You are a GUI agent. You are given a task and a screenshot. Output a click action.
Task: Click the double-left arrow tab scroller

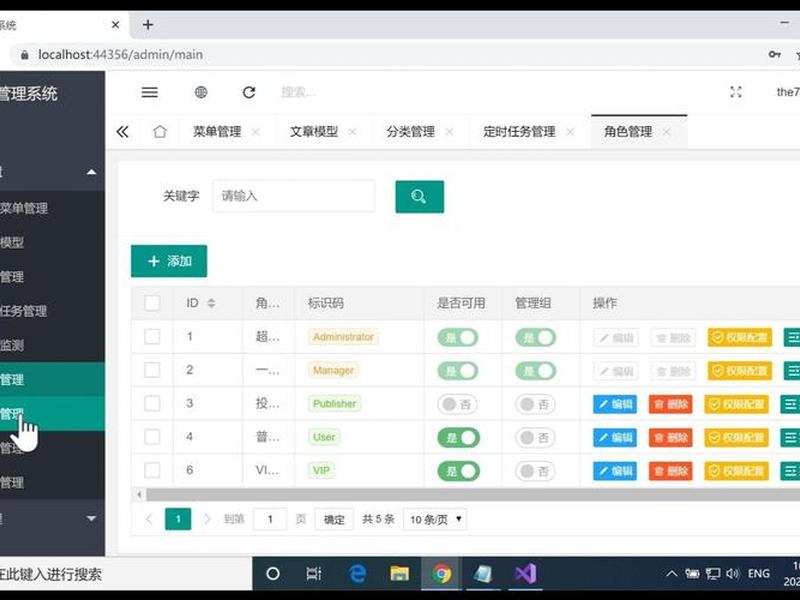click(x=122, y=132)
